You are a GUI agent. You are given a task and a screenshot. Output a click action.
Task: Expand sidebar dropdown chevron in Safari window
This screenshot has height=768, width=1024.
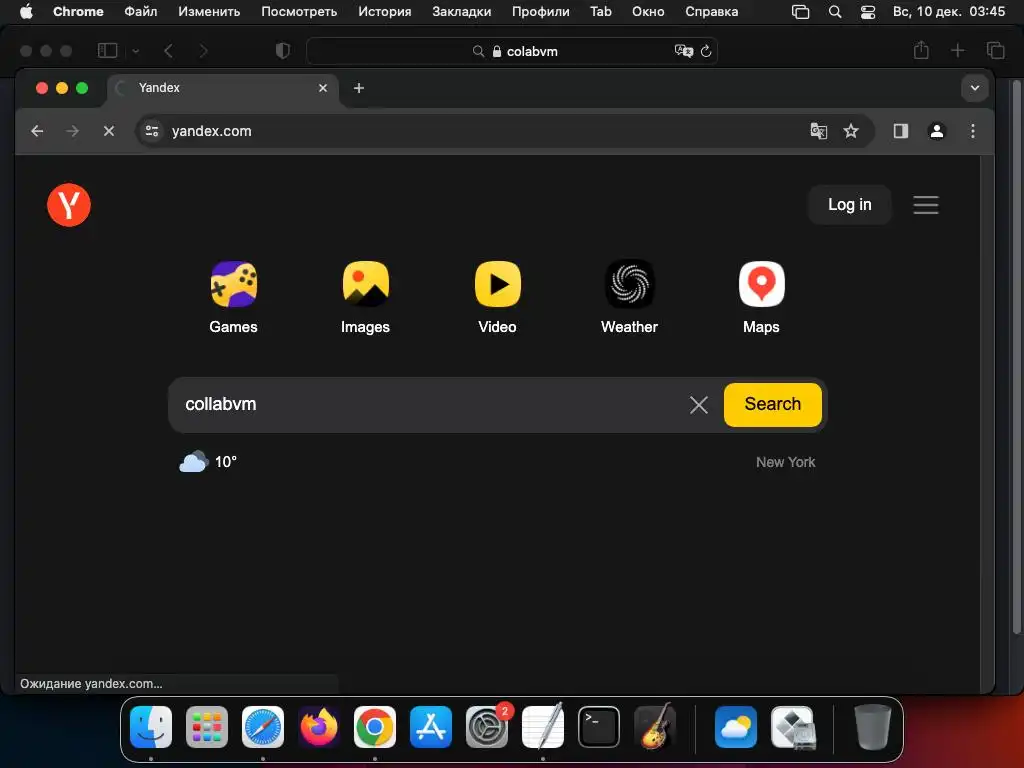coord(136,50)
